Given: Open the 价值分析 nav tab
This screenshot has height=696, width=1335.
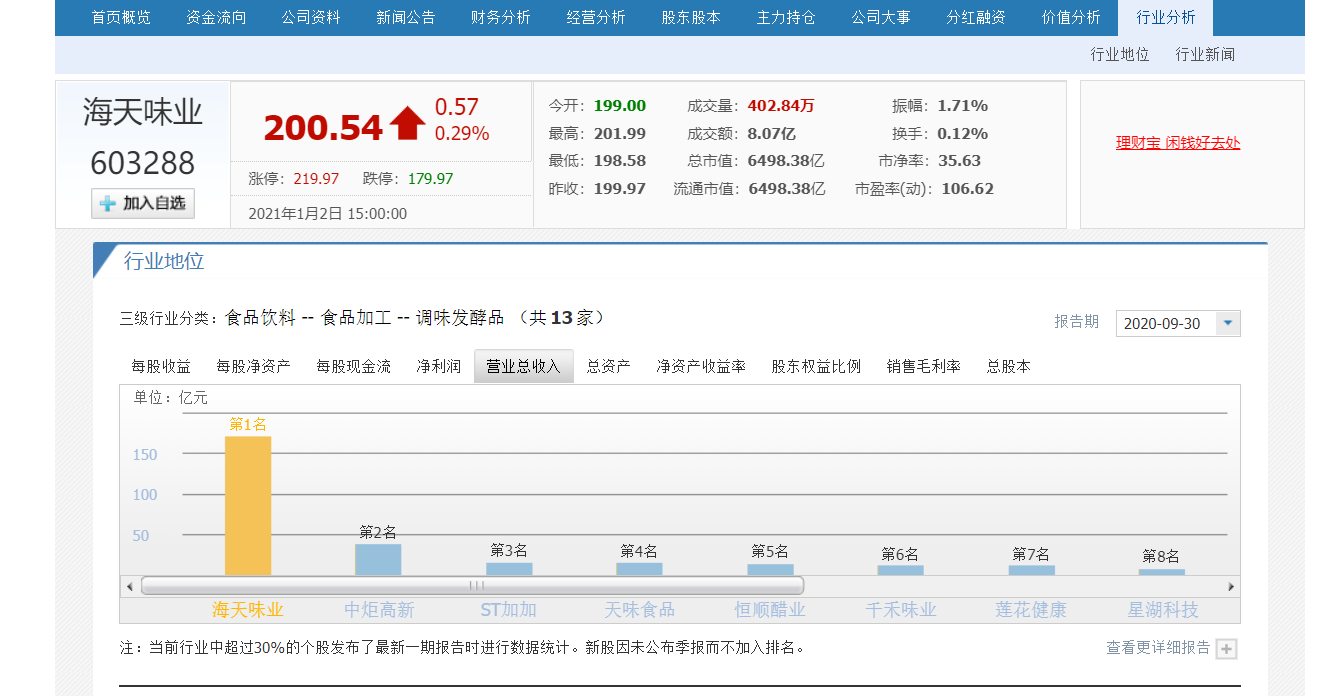Looking at the screenshot, I should [1071, 18].
